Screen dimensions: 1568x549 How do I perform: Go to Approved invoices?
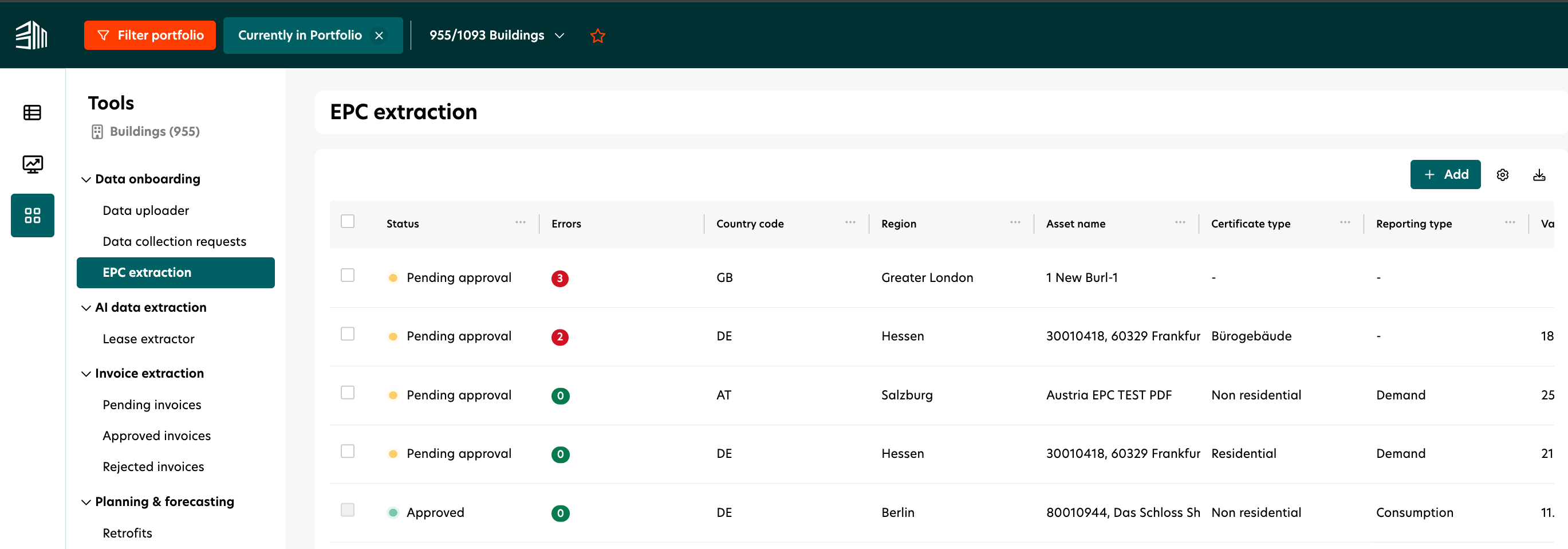(157, 436)
